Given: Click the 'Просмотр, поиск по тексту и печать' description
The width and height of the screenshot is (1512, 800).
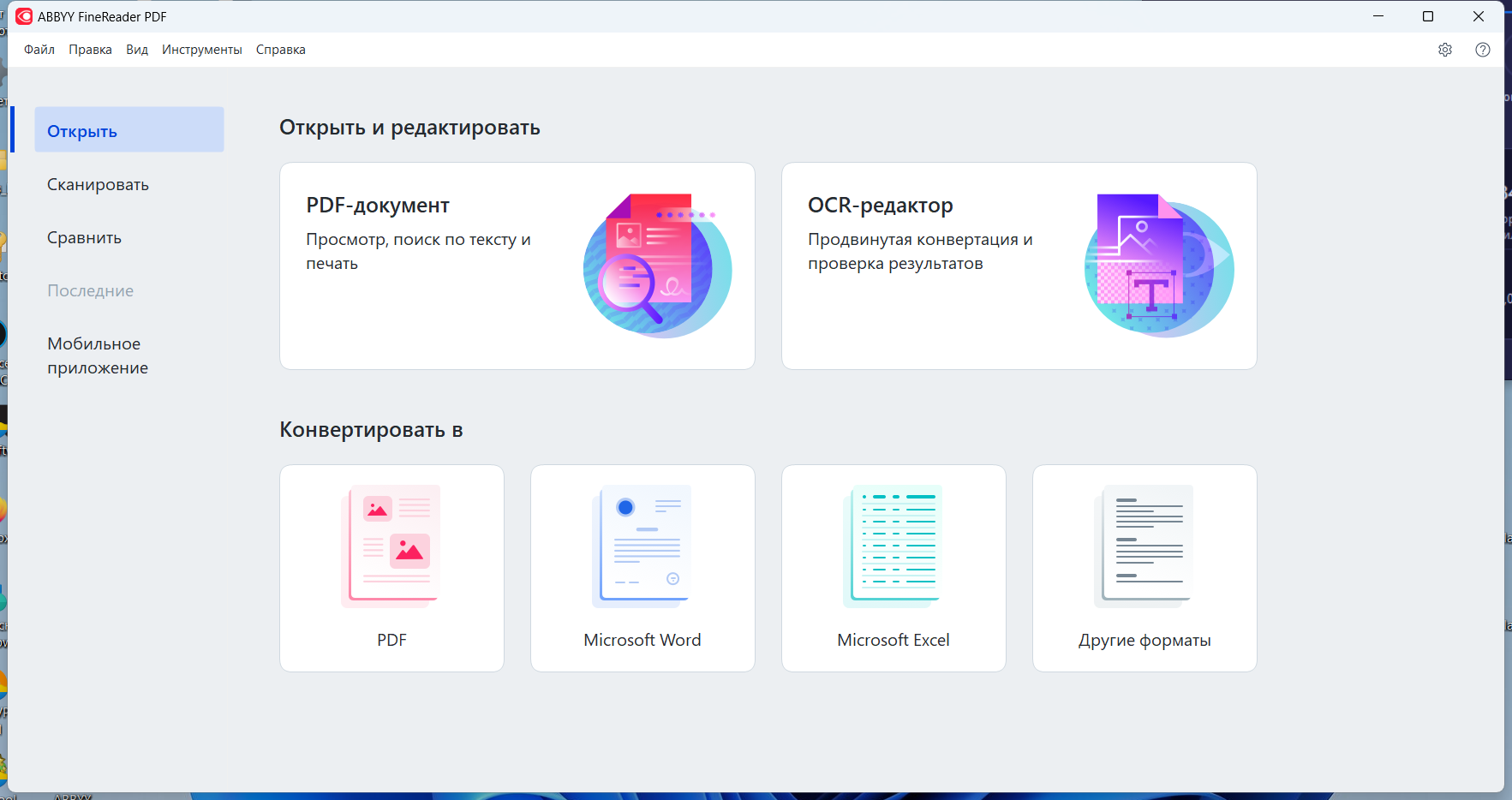Looking at the screenshot, I should tap(419, 251).
